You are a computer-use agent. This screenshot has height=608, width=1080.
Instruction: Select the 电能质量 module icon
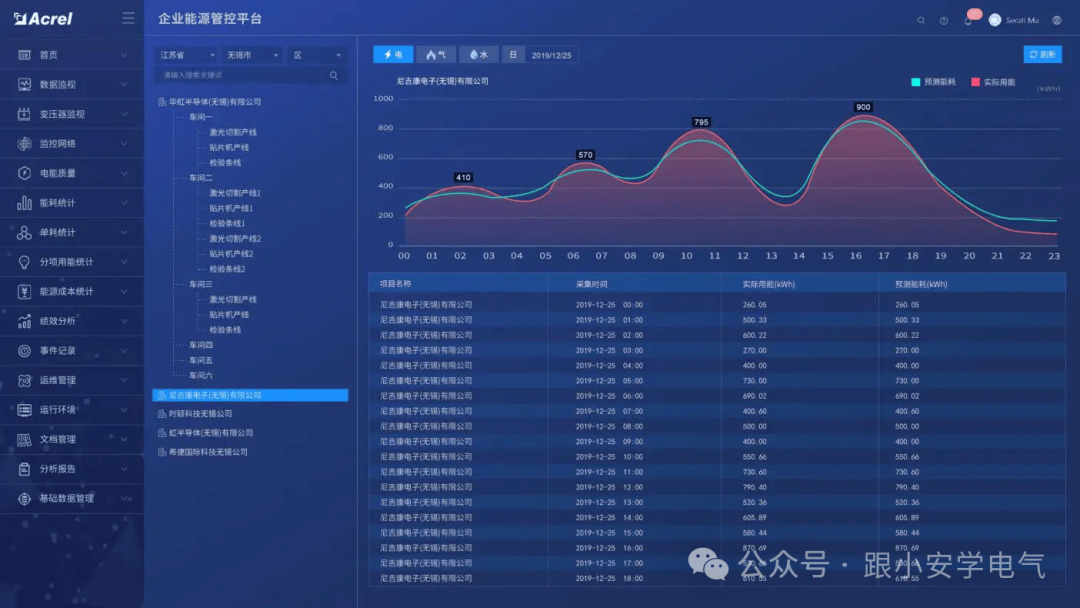point(22,172)
